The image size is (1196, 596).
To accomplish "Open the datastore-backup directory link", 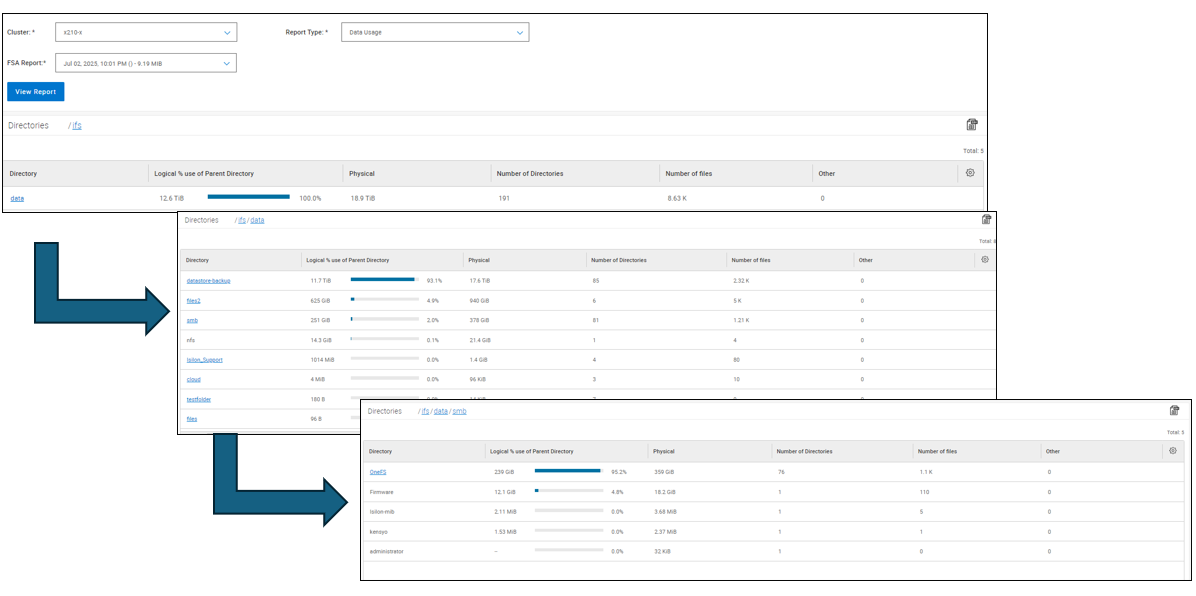I will tap(208, 281).
